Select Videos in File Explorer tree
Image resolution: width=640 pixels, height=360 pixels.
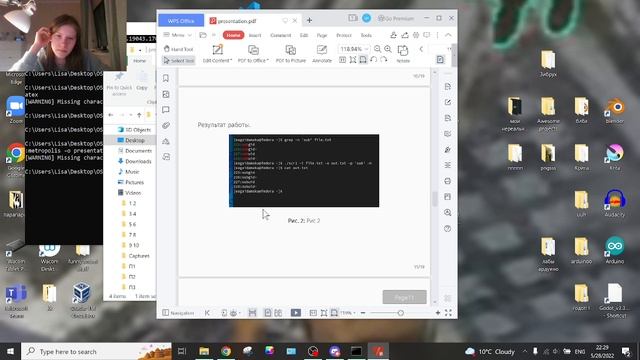tap(133, 193)
